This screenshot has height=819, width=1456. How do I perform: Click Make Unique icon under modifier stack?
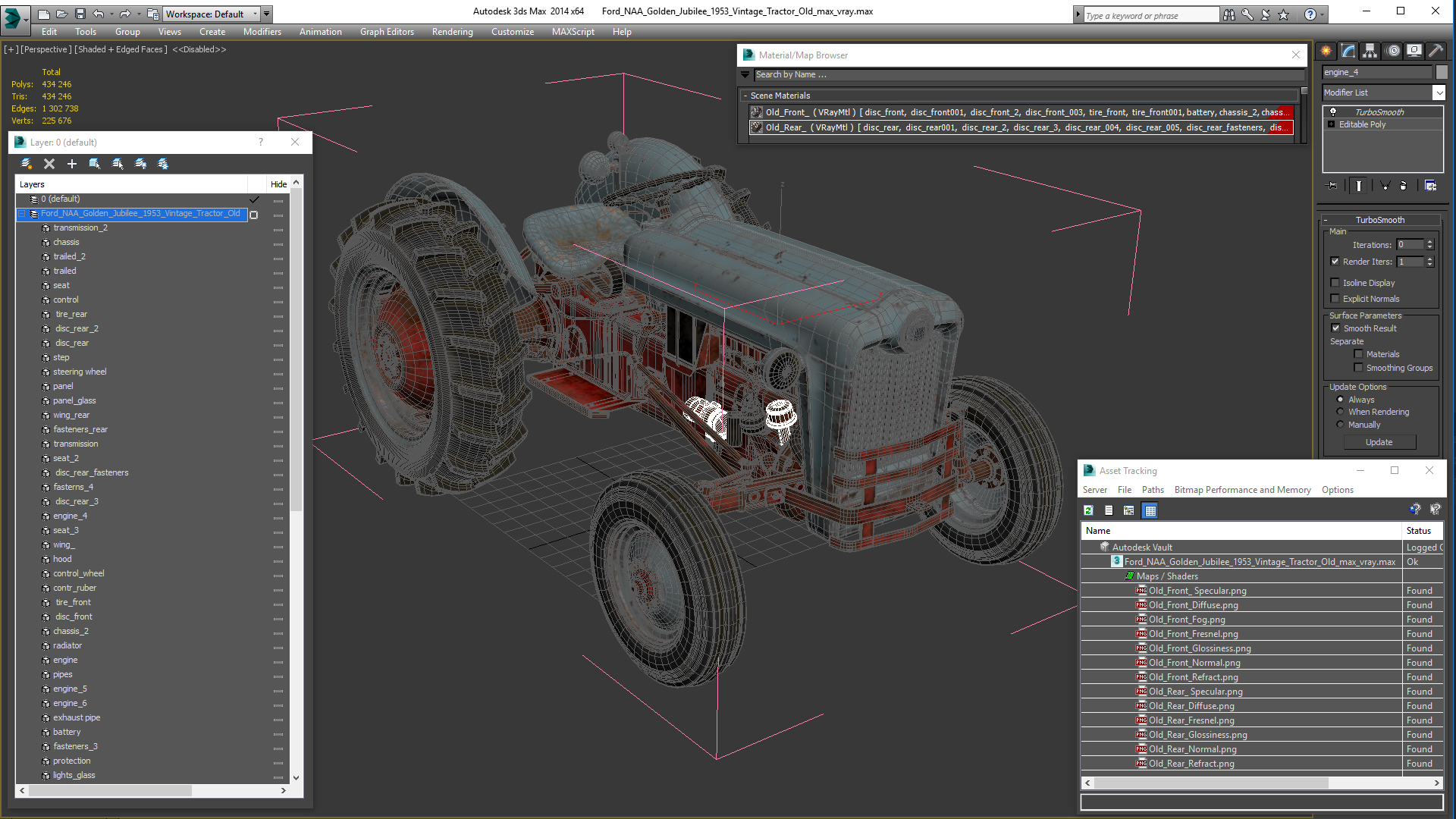1385,186
